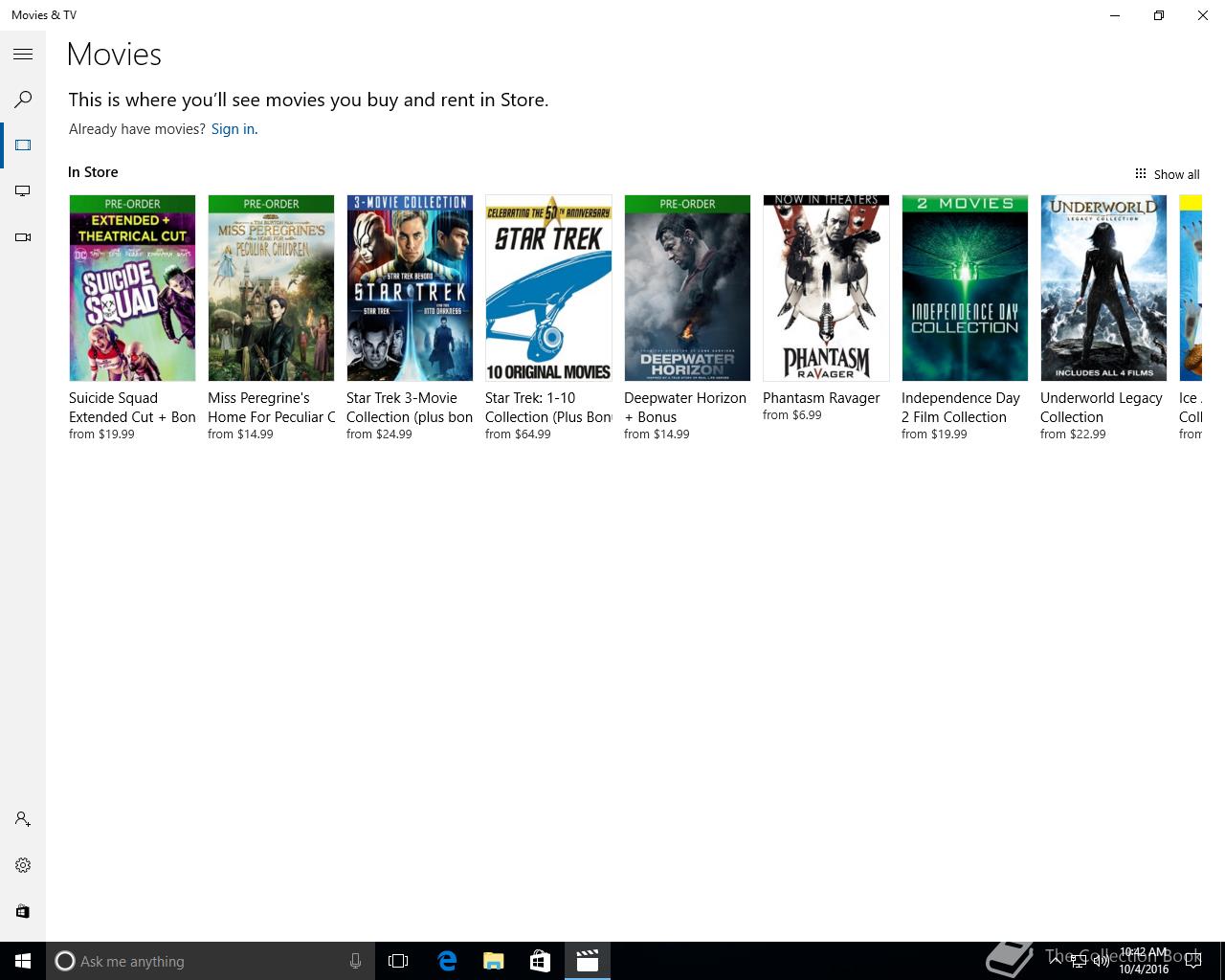Open the Videos camcorder sidebar icon
Image resolution: width=1225 pixels, height=980 pixels.
(23, 237)
